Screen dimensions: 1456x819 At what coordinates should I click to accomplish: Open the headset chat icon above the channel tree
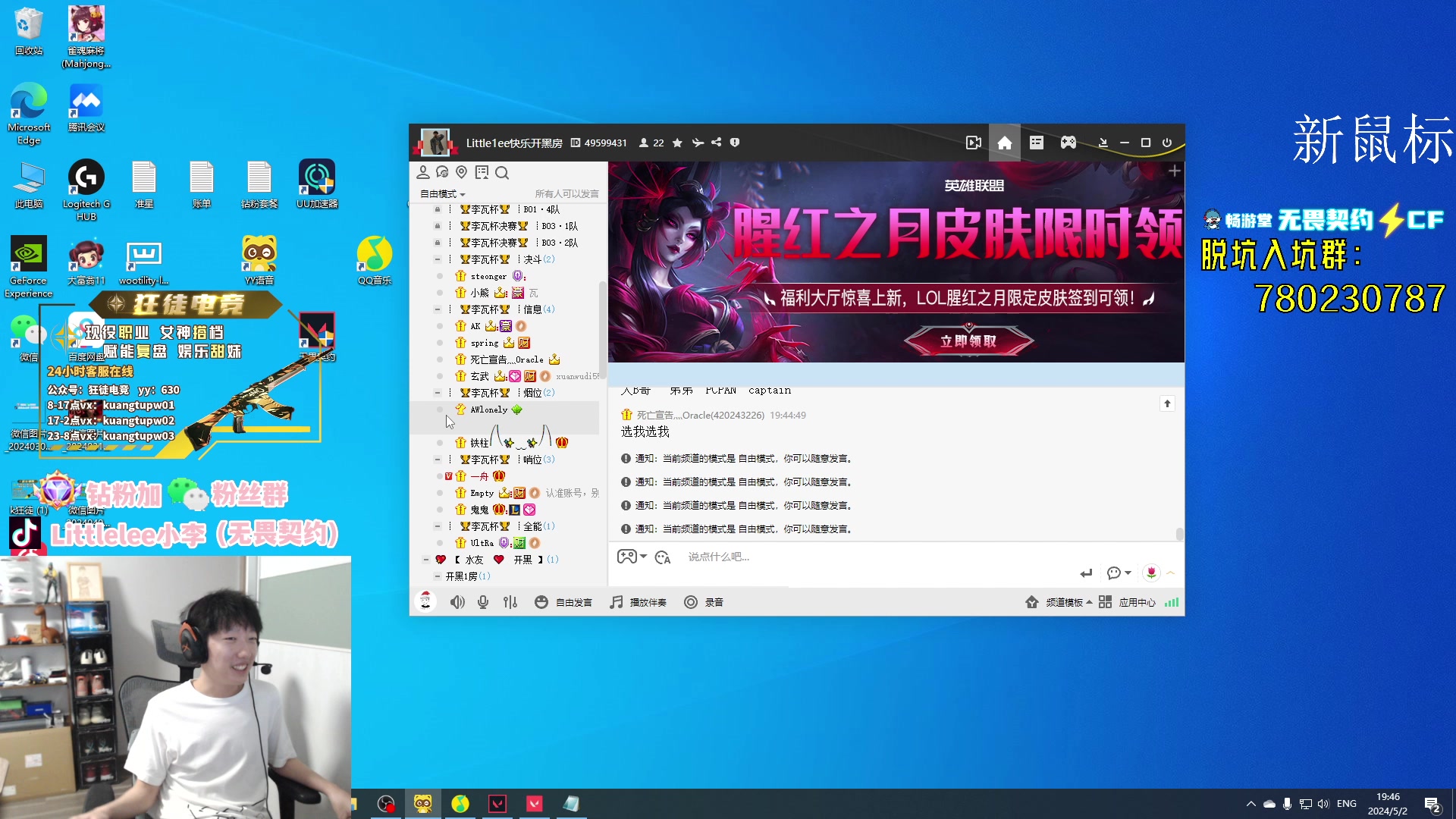[442, 173]
